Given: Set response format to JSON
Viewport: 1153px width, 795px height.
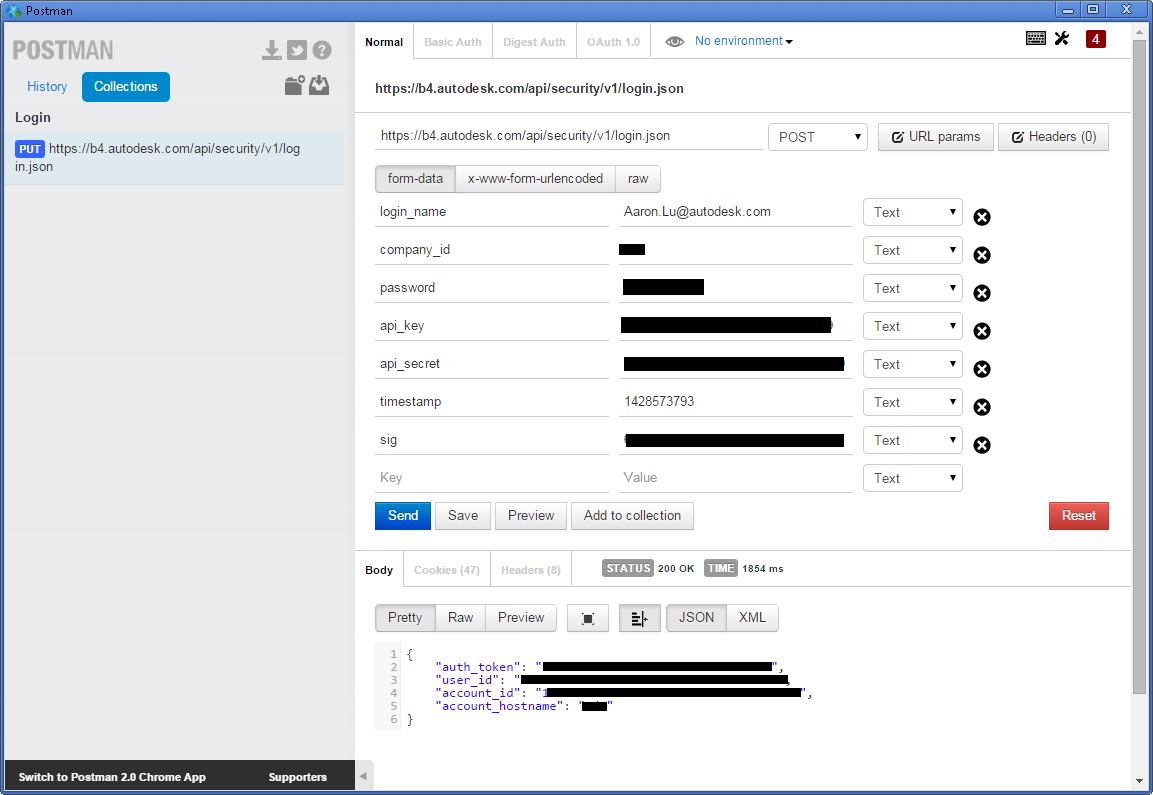Looking at the screenshot, I should [696, 618].
